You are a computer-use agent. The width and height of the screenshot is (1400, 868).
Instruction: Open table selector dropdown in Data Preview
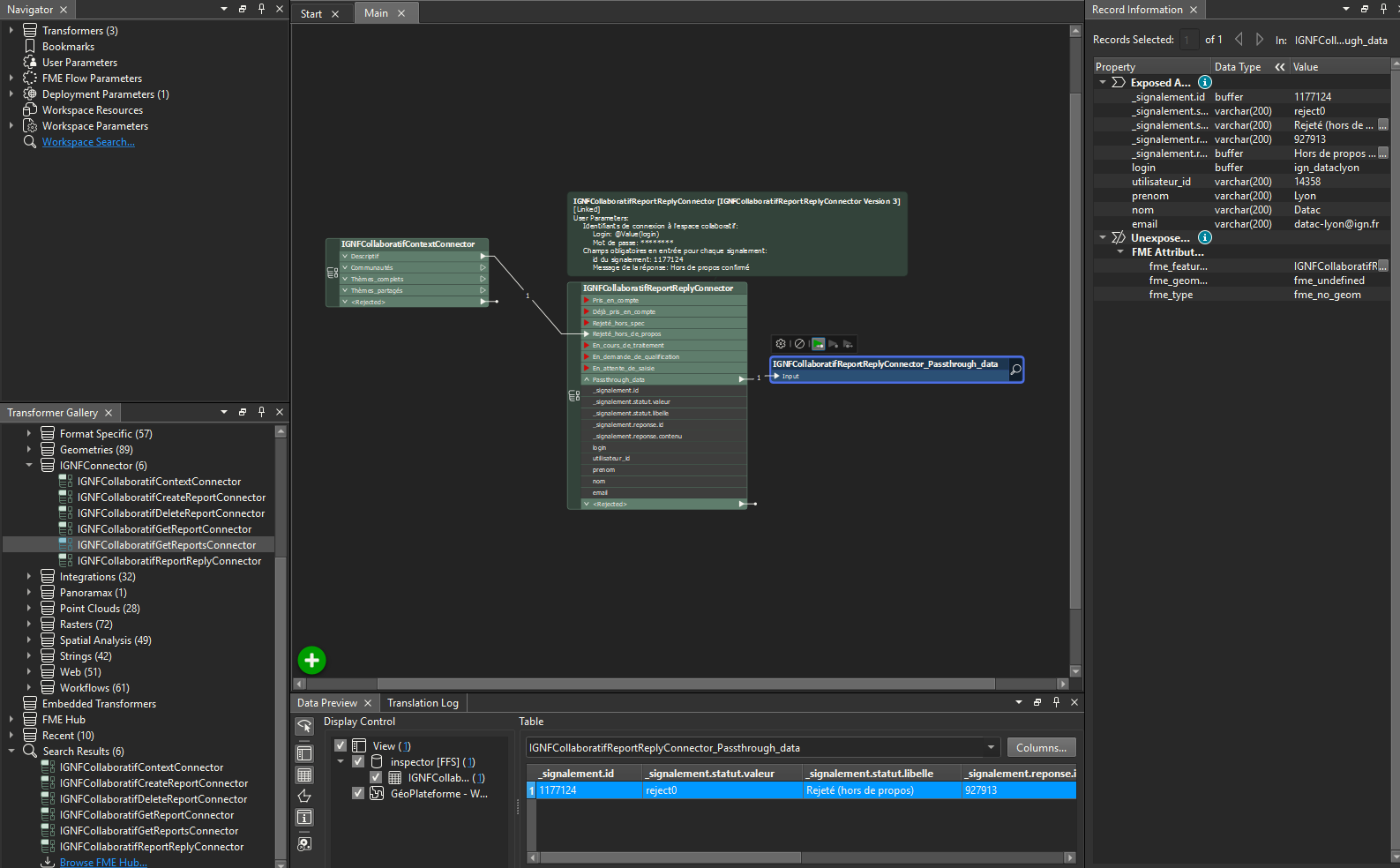(991, 747)
